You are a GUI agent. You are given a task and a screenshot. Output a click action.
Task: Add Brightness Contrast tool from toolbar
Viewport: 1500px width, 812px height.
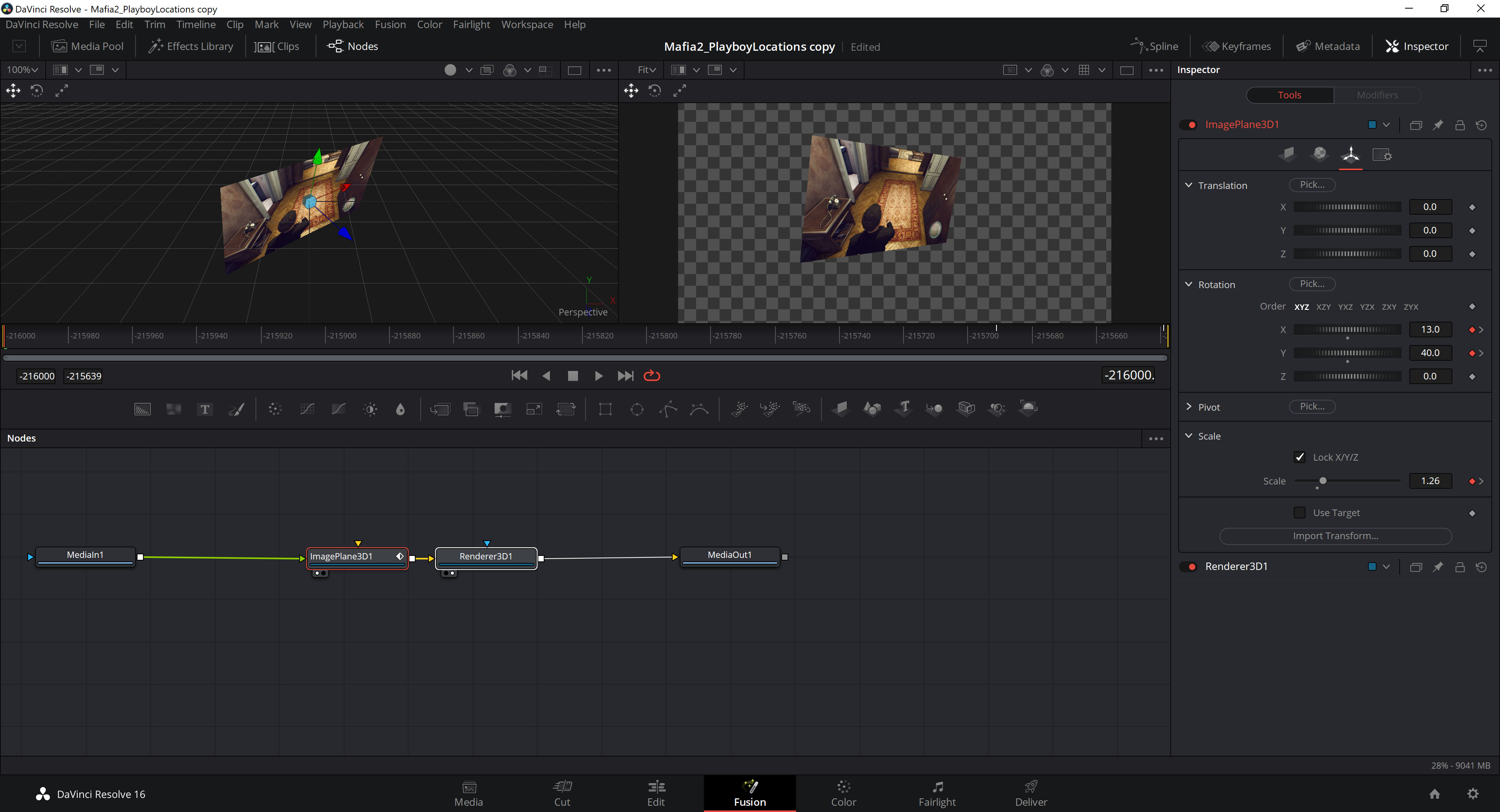tap(370, 409)
